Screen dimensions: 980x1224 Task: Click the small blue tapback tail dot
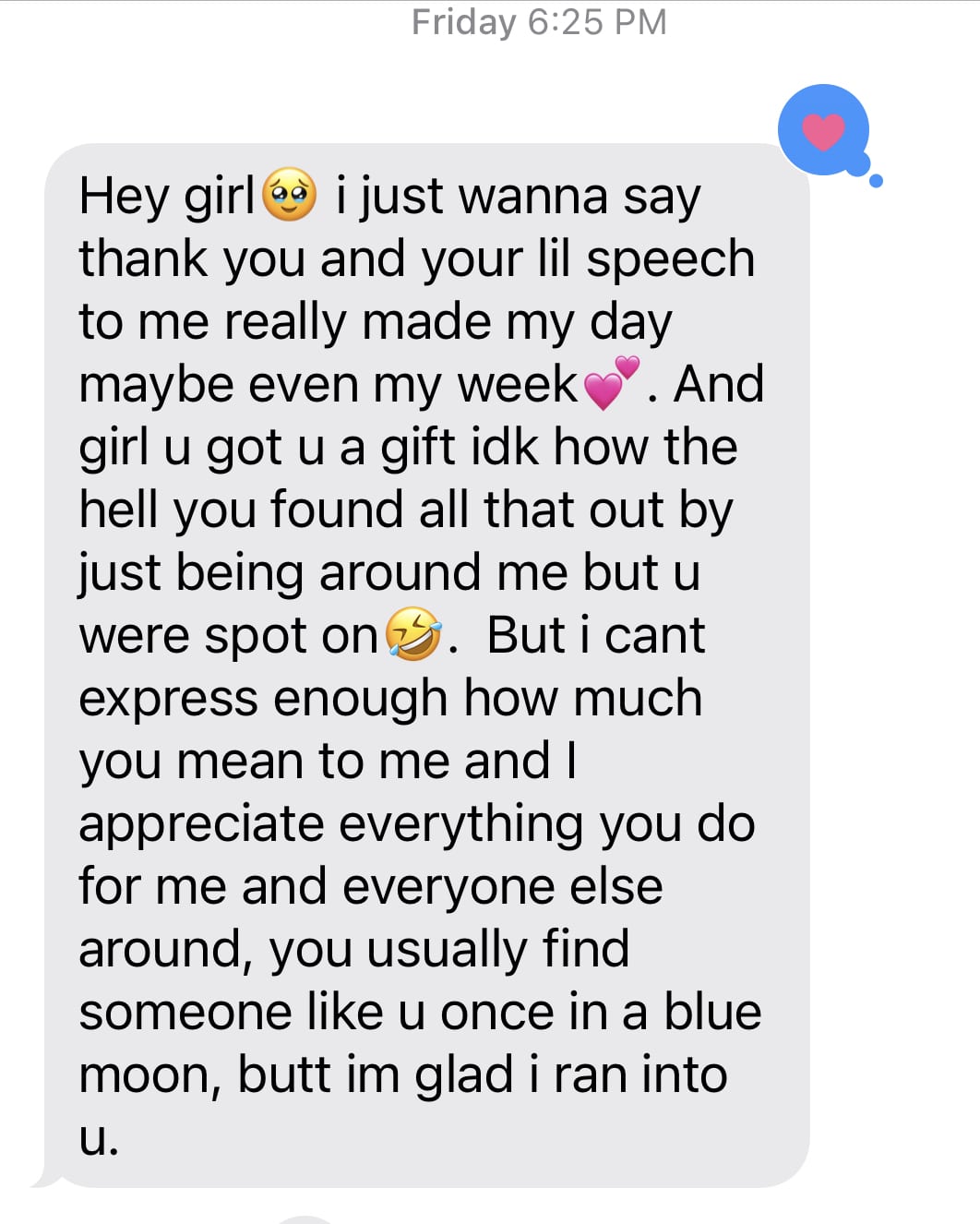[876, 181]
